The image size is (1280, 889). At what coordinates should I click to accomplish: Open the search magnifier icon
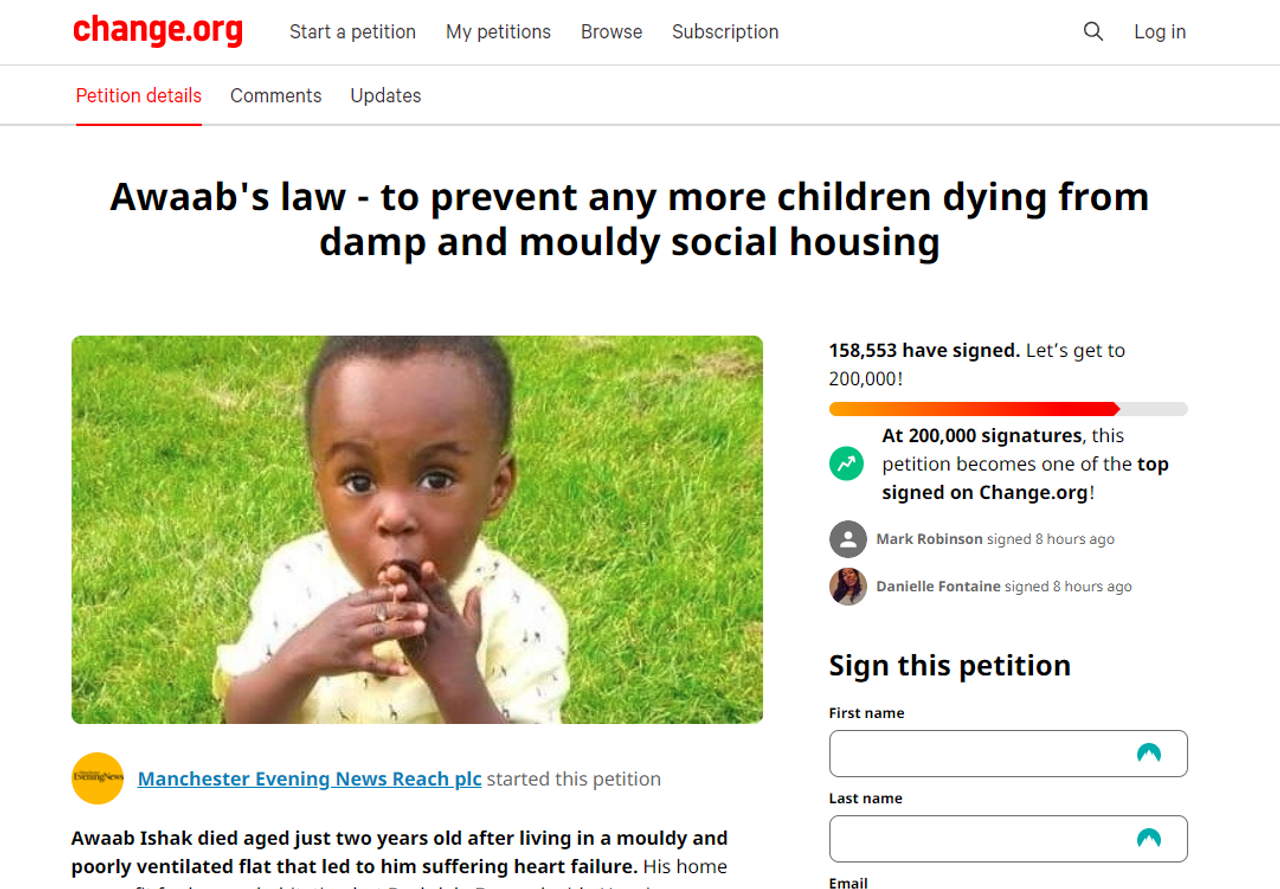click(1093, 32)
